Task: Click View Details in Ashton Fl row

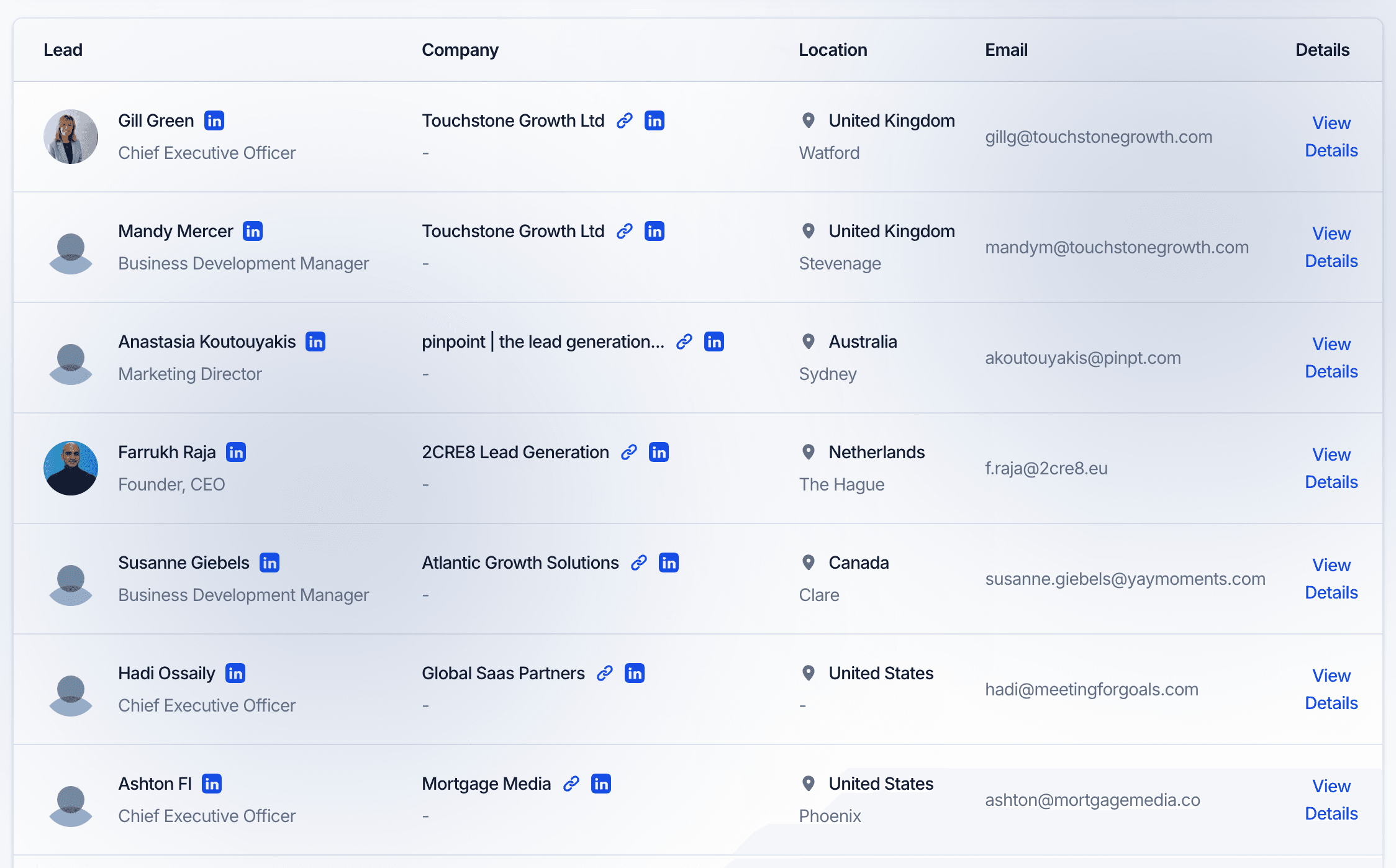Action: click(1331, 800)
